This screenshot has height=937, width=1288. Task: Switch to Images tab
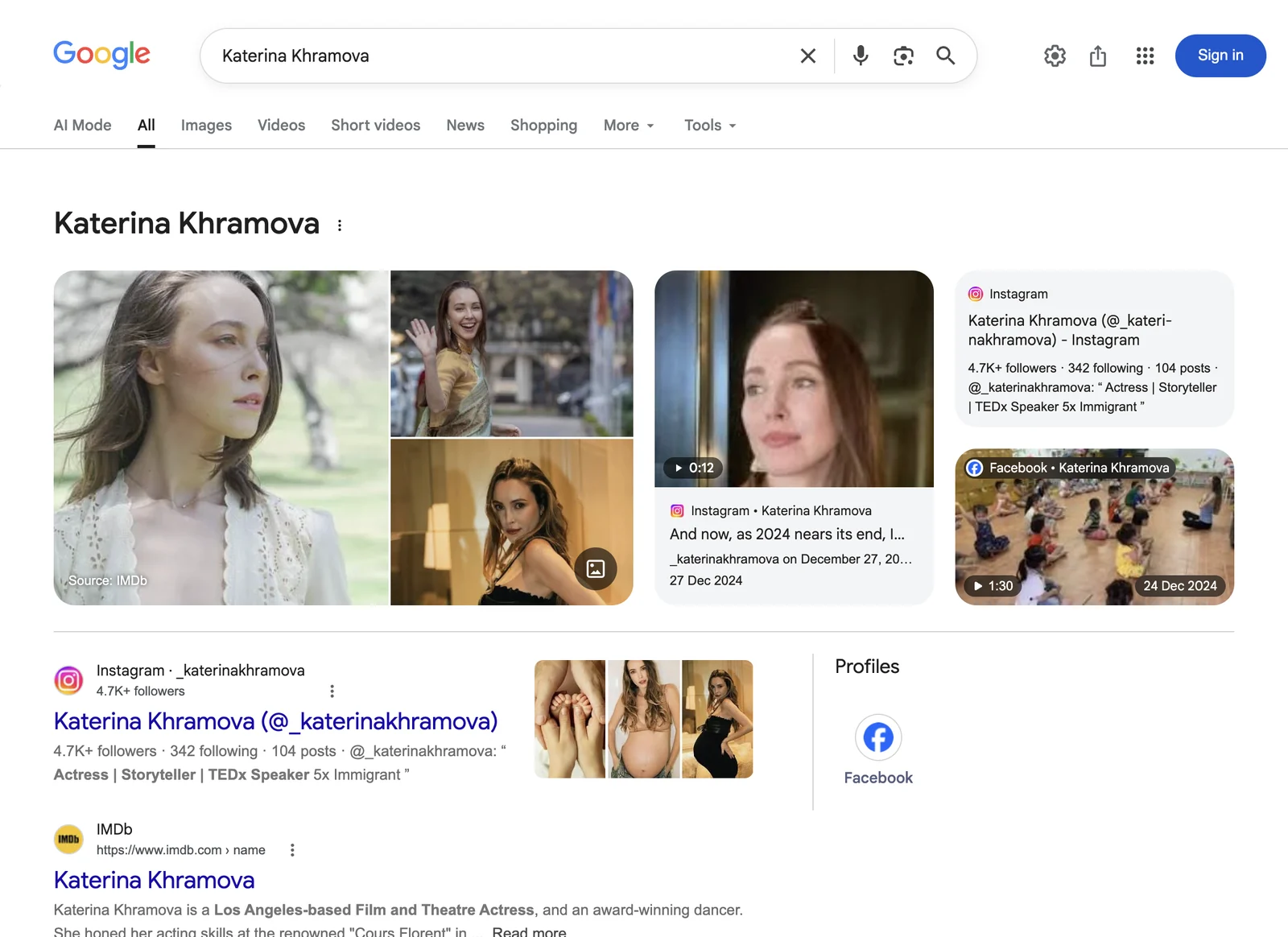click(206, 125)
